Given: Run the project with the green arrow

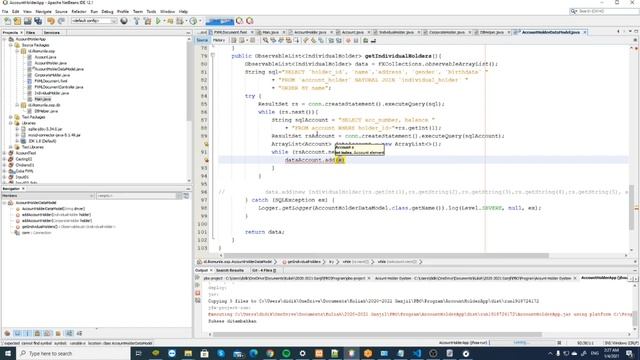Looking at the screenshot, I should click(158, 21).
